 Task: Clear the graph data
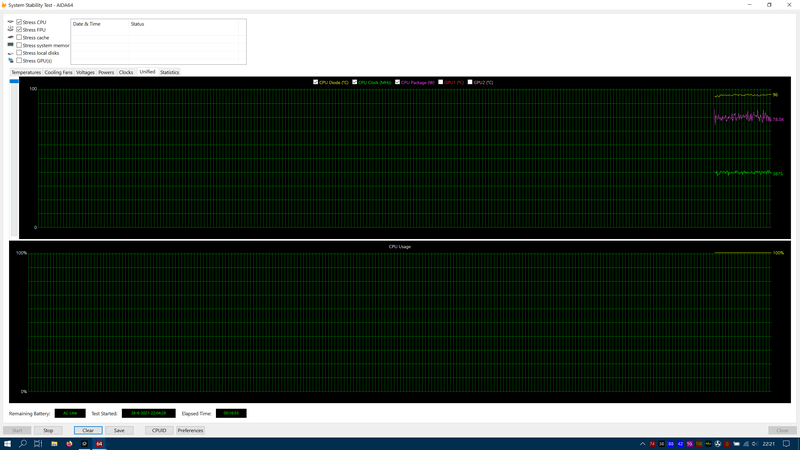[x=88, y=431]
